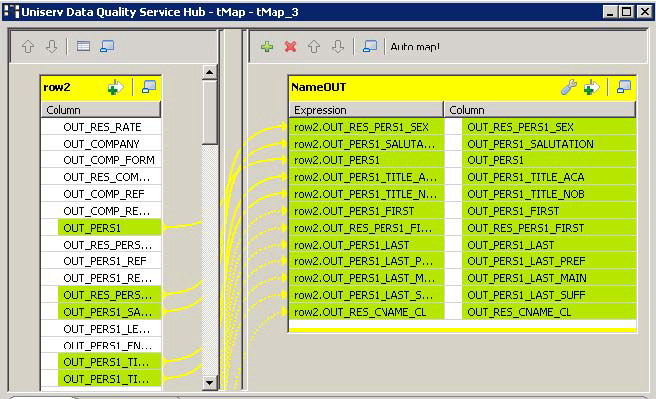Viewport: 656px width, 399px height.
Task: Click expression row2.OUT_PERS1_SALUTA...
Action: click(x=366, y=143)
